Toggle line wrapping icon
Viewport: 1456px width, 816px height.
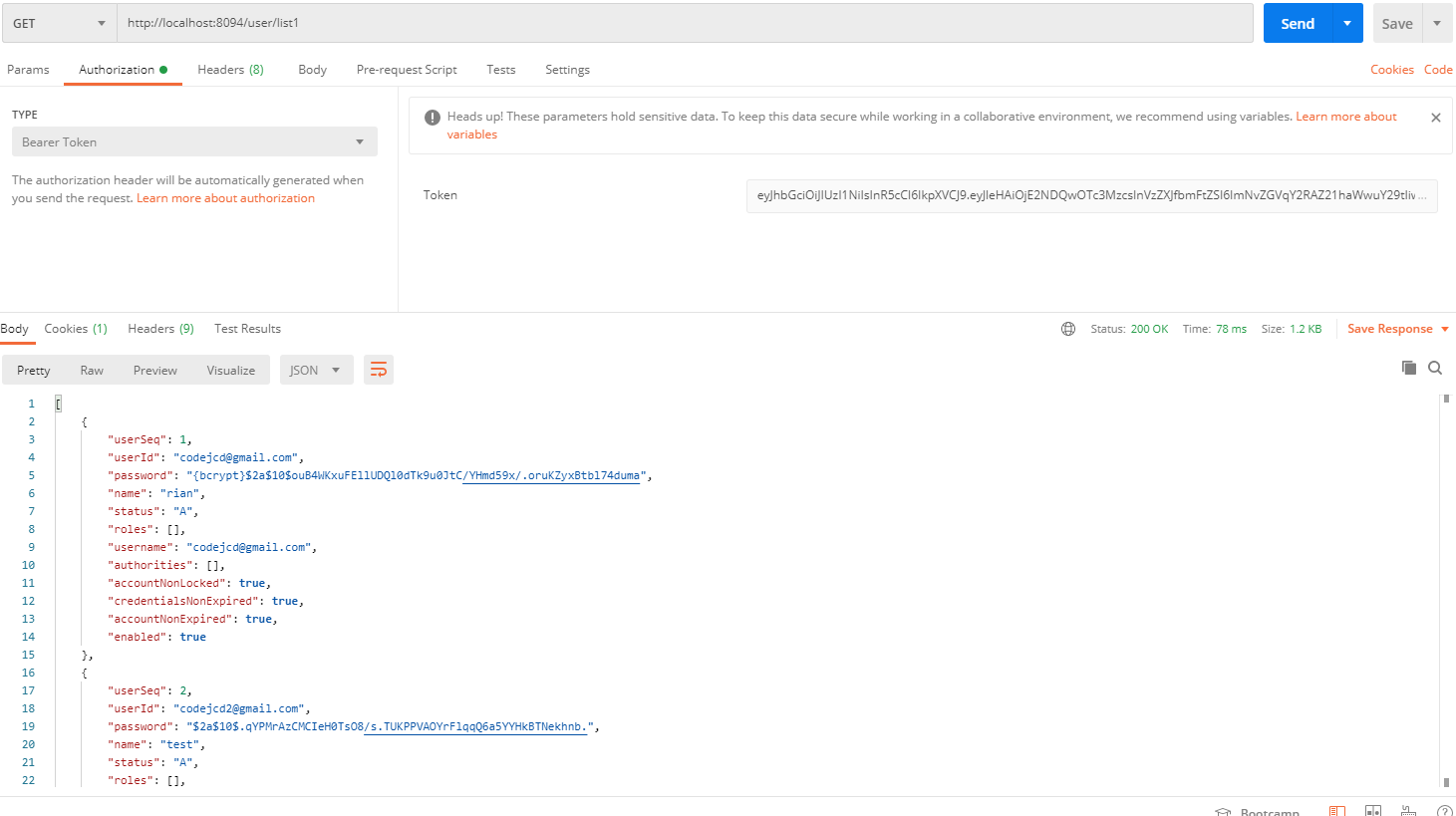tap(379, 370)
